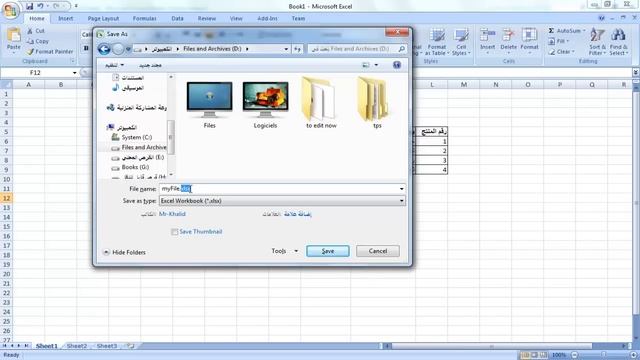Open the Sheet2 worksheet tab
640x360 pixels.
tap(77, 346)
